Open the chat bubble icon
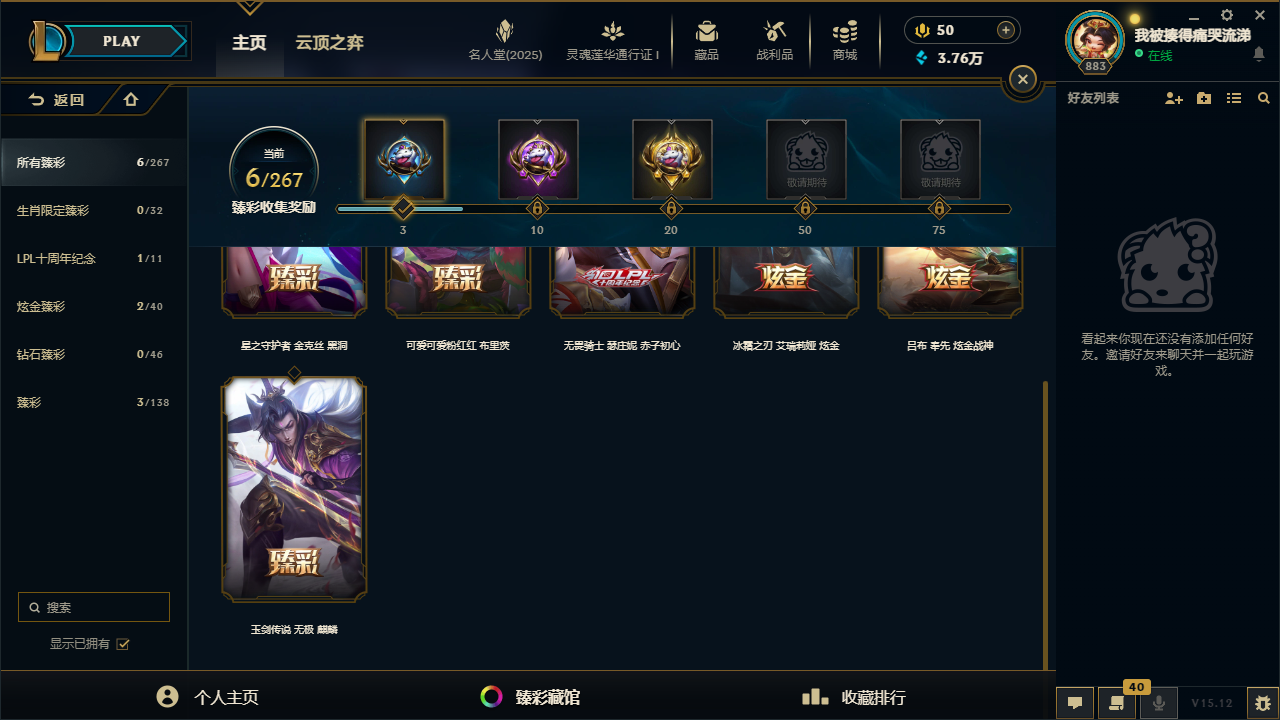This screenshot has width=1280, height=720. click(1075, 703)
